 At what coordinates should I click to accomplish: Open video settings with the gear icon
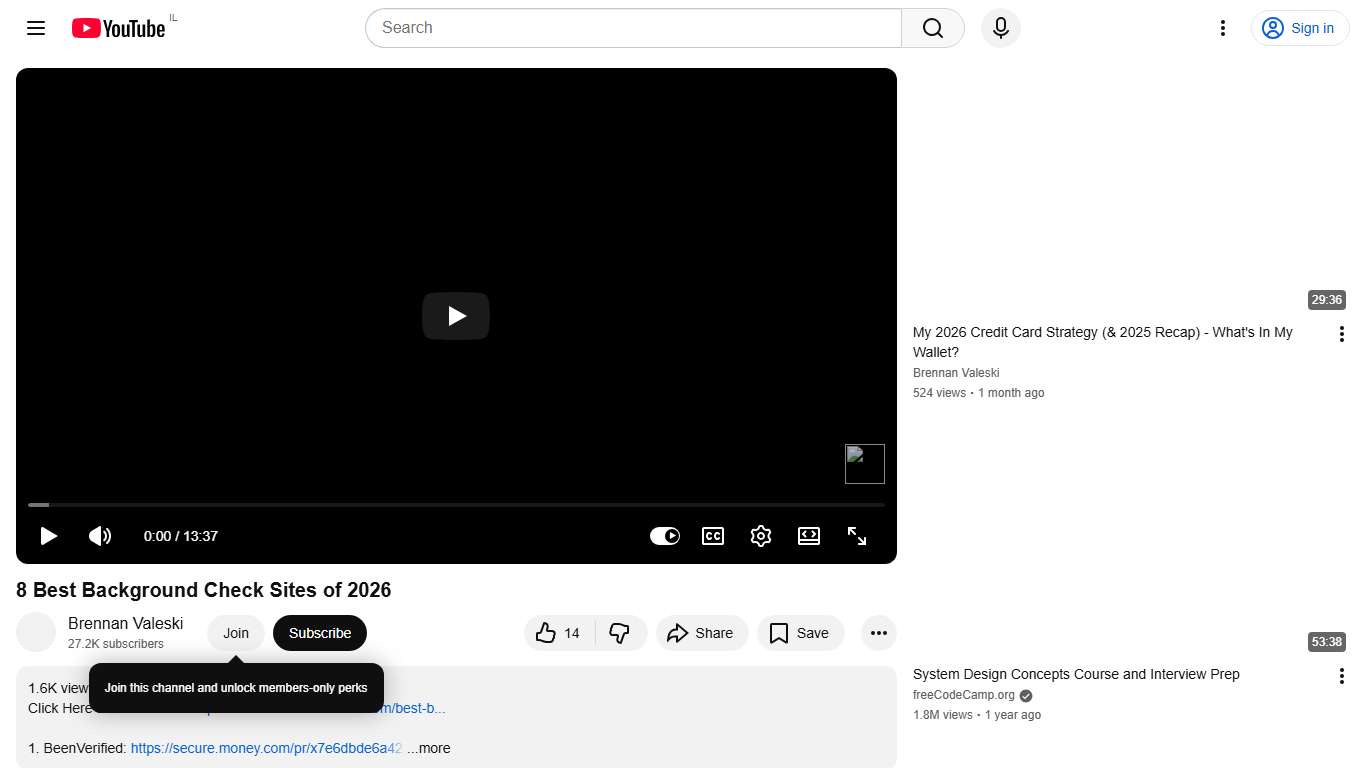(761, 536)
